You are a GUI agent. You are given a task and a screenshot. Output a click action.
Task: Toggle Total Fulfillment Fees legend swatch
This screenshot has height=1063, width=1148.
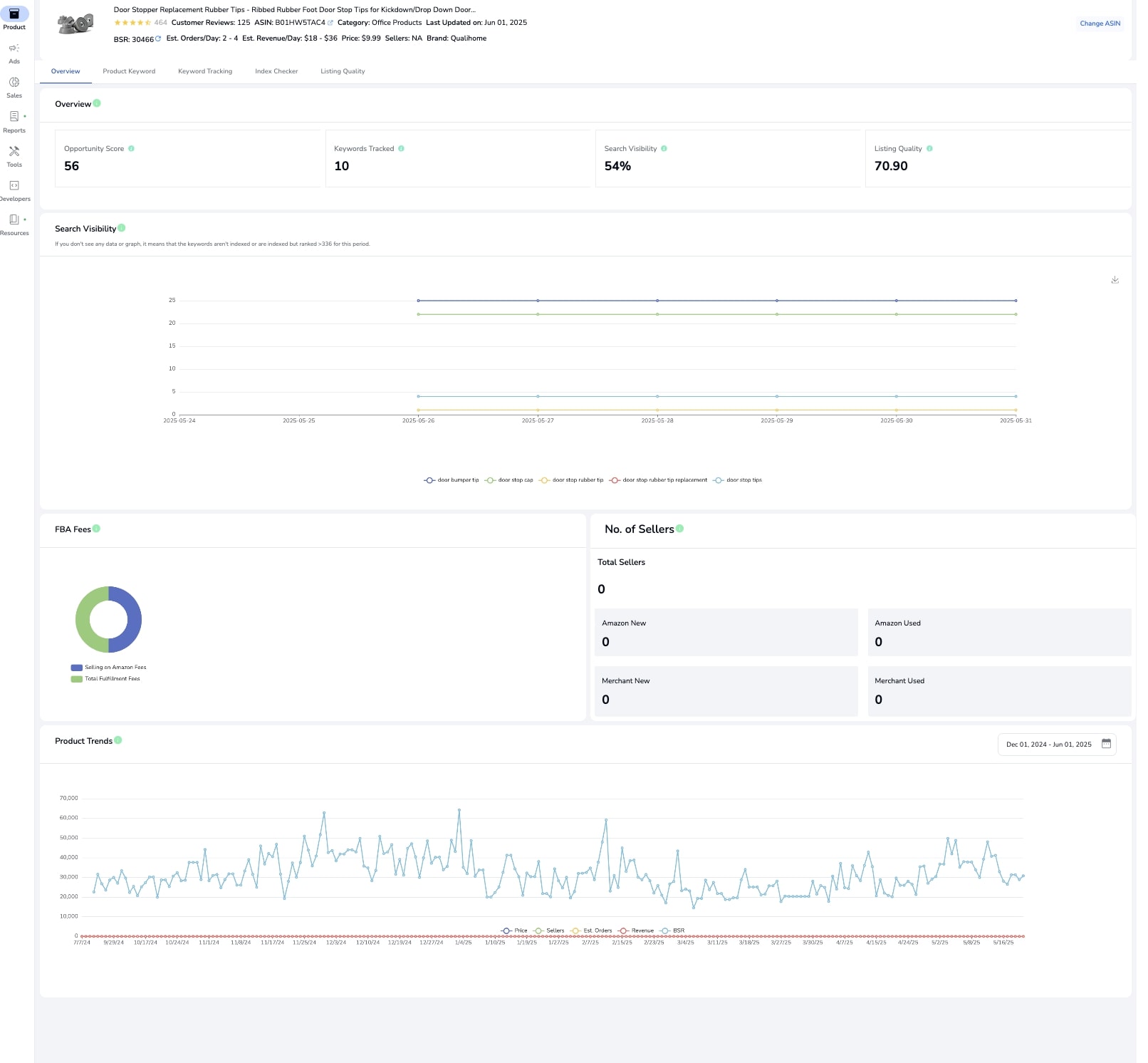click(x=76, y=679)
